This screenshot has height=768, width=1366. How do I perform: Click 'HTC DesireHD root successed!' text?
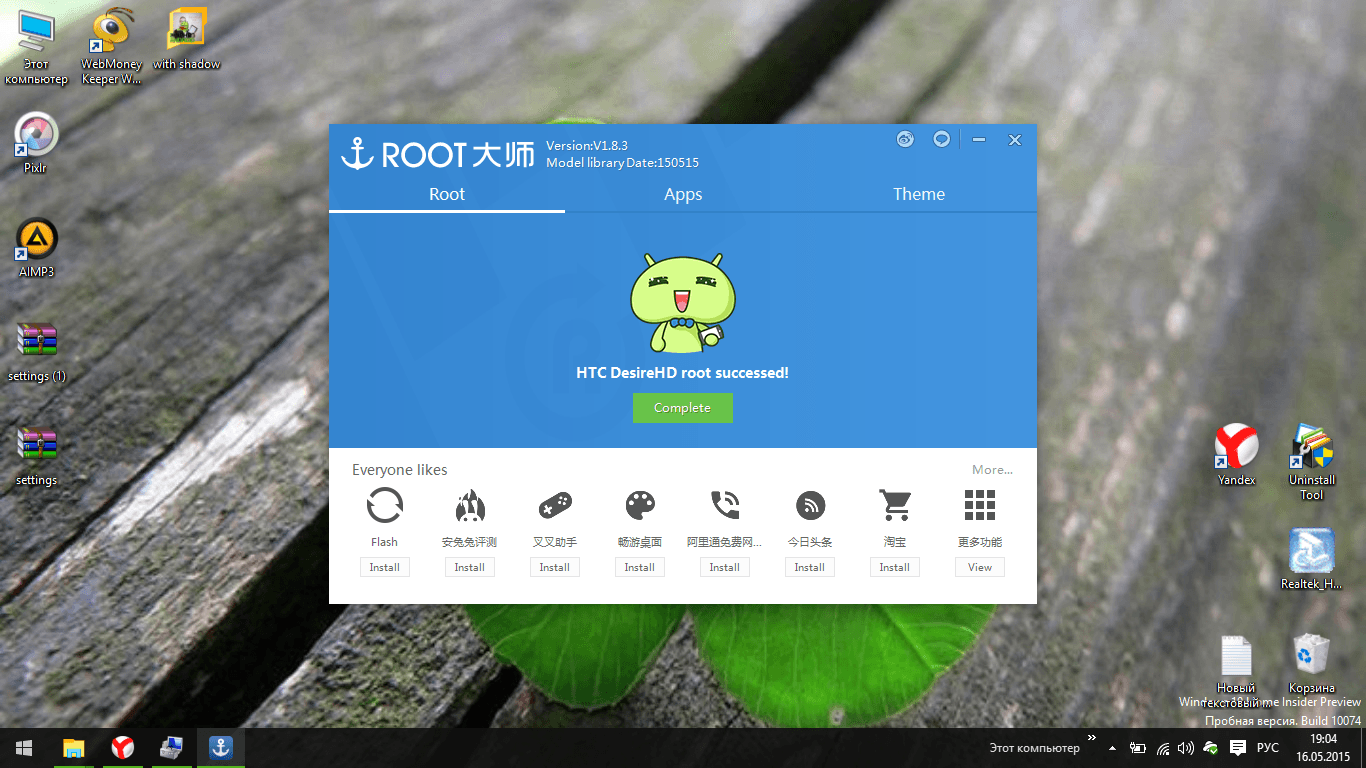pyautogui.click(x=683, y=373)
